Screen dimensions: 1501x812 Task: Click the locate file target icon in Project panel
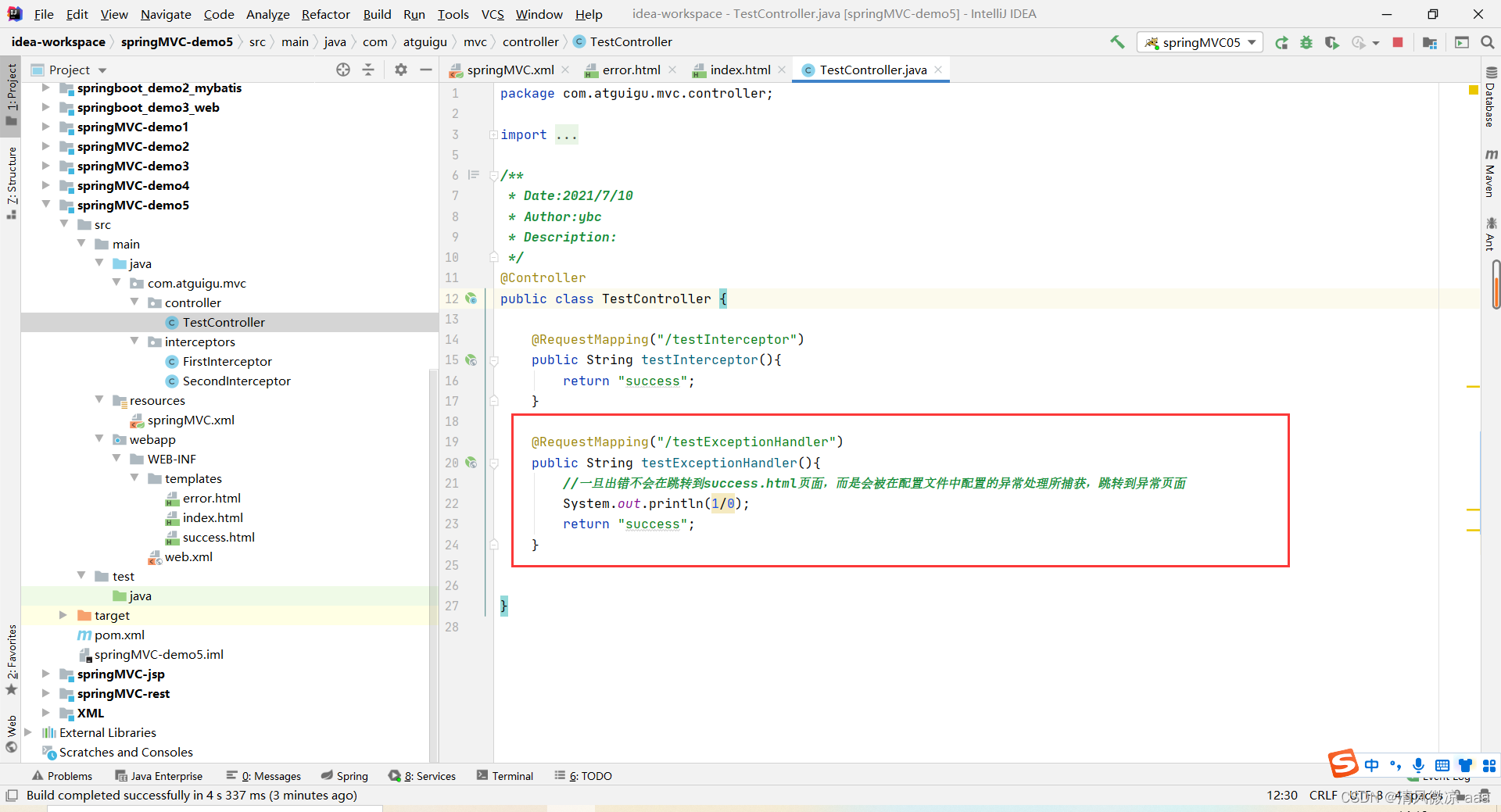tap(343, 70)
